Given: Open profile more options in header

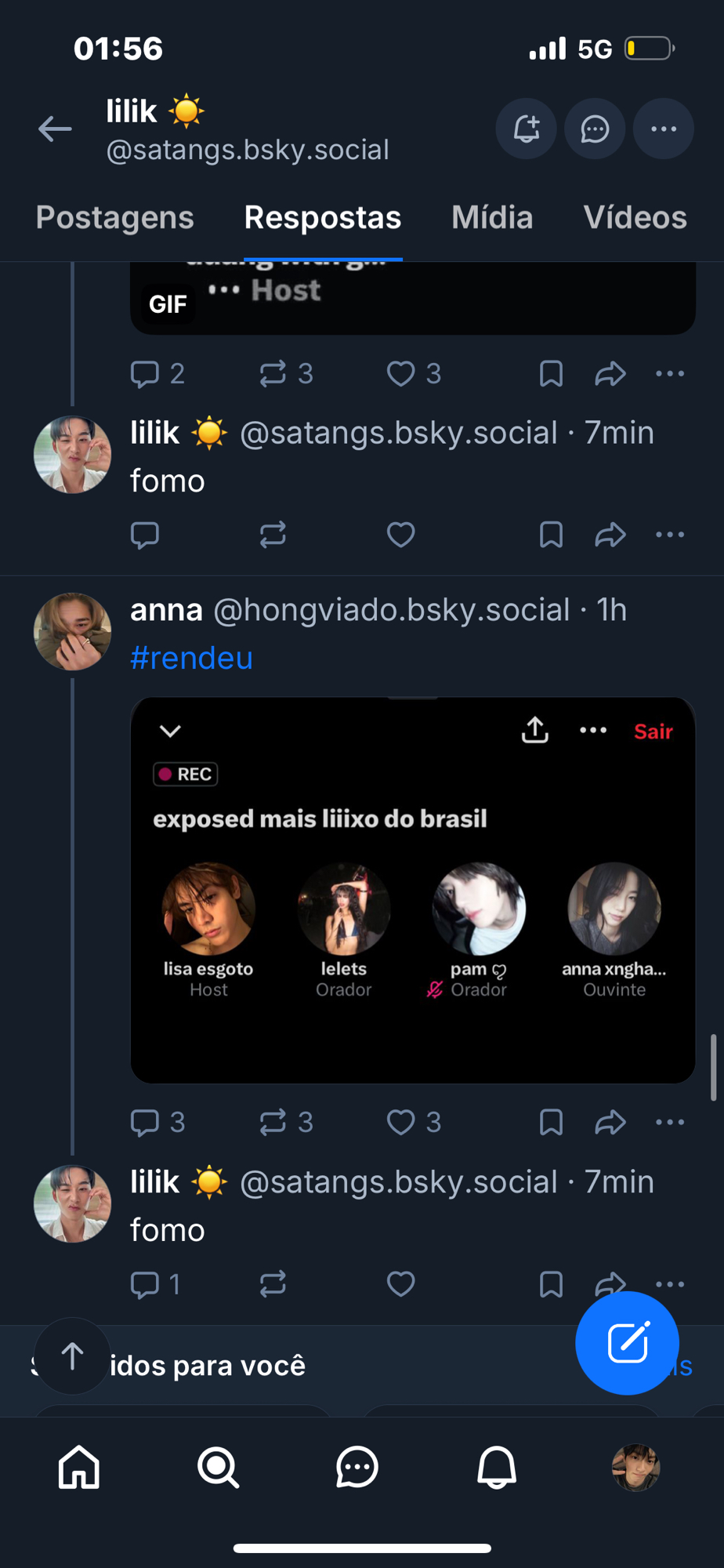Looking at the screenshot, I should 664,129.
